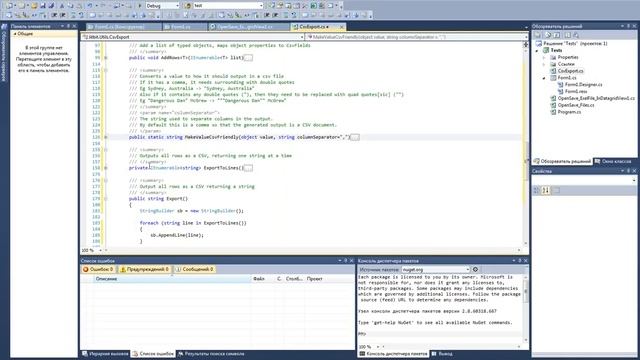Screen dimensions: 640x360
Task: Open the NuGet console settings gear
Action: [x=475, y=269]
